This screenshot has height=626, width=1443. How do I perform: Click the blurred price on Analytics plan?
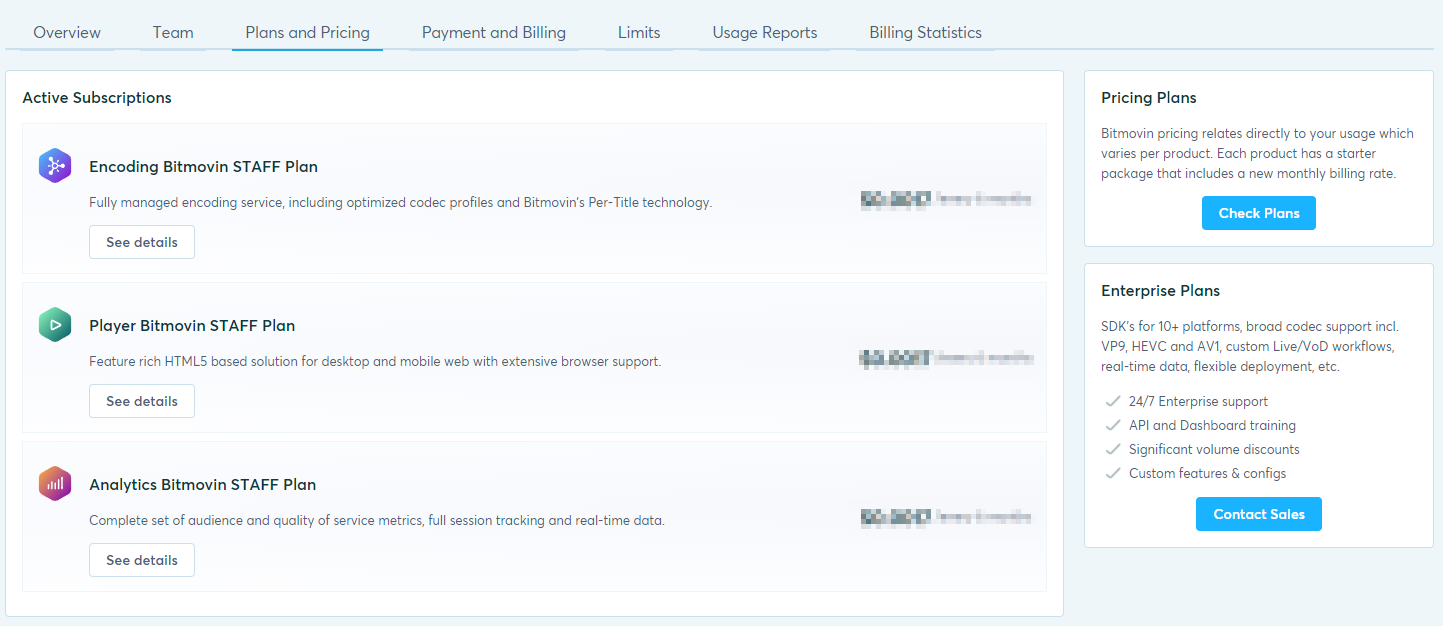tap(946, 517)
